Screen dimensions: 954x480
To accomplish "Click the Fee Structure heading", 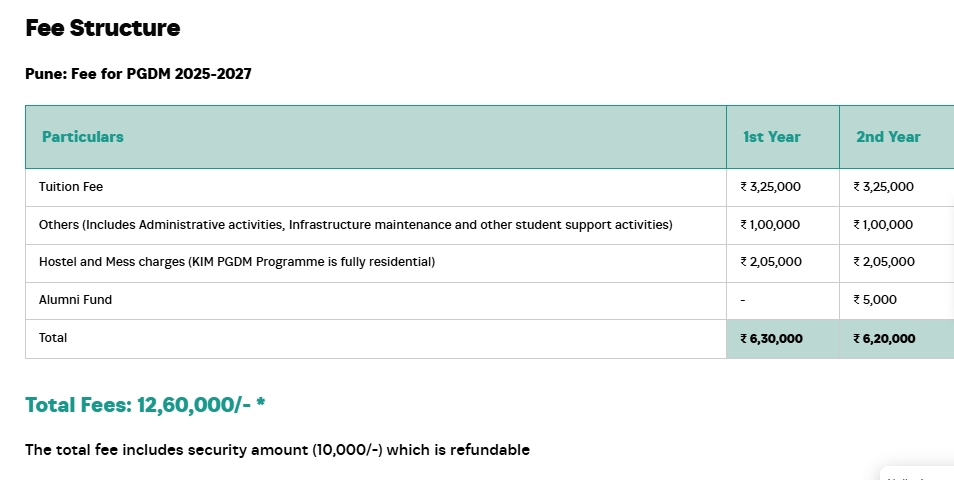I will pyautogui.click(x=103, y=28).
